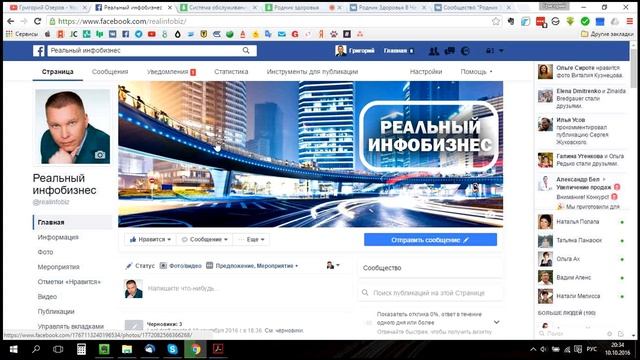The image size is (640, 360).
Task: Open the Adobe PDF reader taskbar icon
Action: pyautogui.click(x=218, y=349)
